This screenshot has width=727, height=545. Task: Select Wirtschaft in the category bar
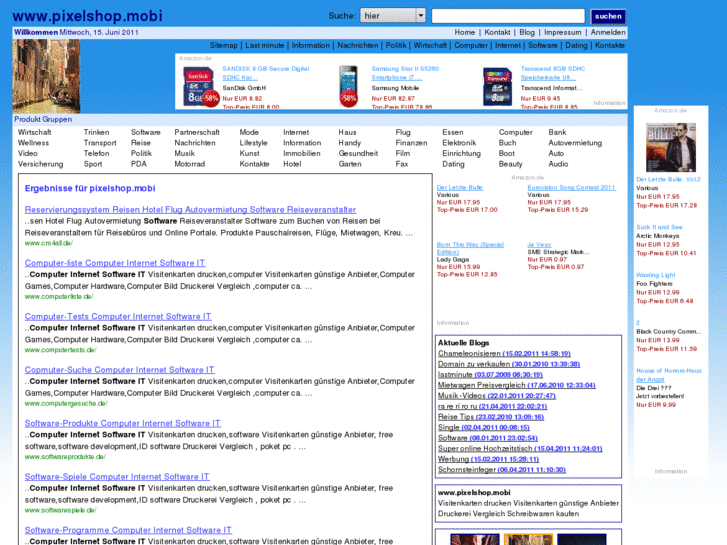430,45
